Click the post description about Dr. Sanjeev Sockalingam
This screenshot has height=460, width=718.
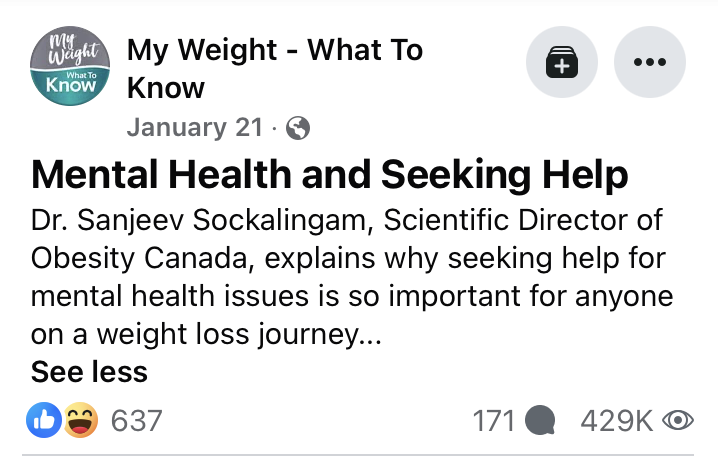352,277
